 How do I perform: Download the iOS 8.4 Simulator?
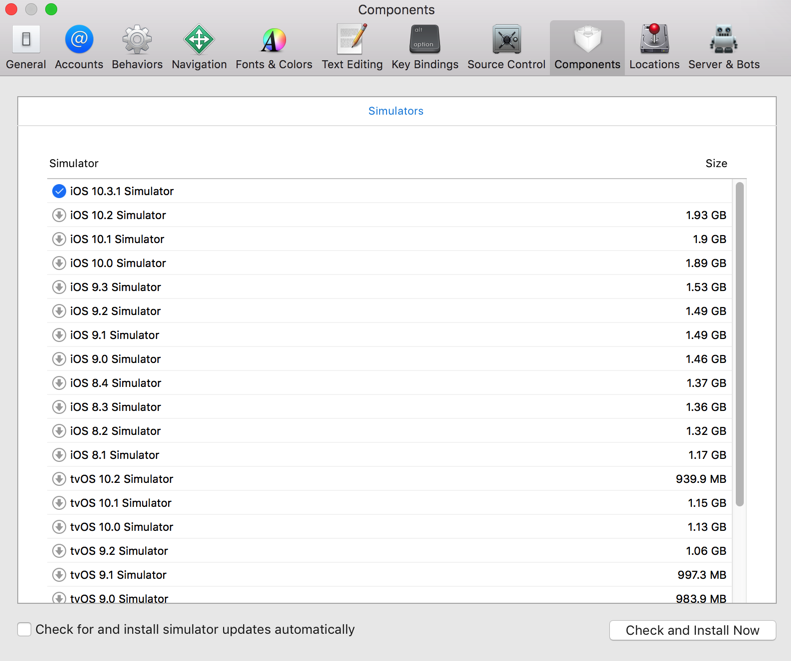coord(59,383)
